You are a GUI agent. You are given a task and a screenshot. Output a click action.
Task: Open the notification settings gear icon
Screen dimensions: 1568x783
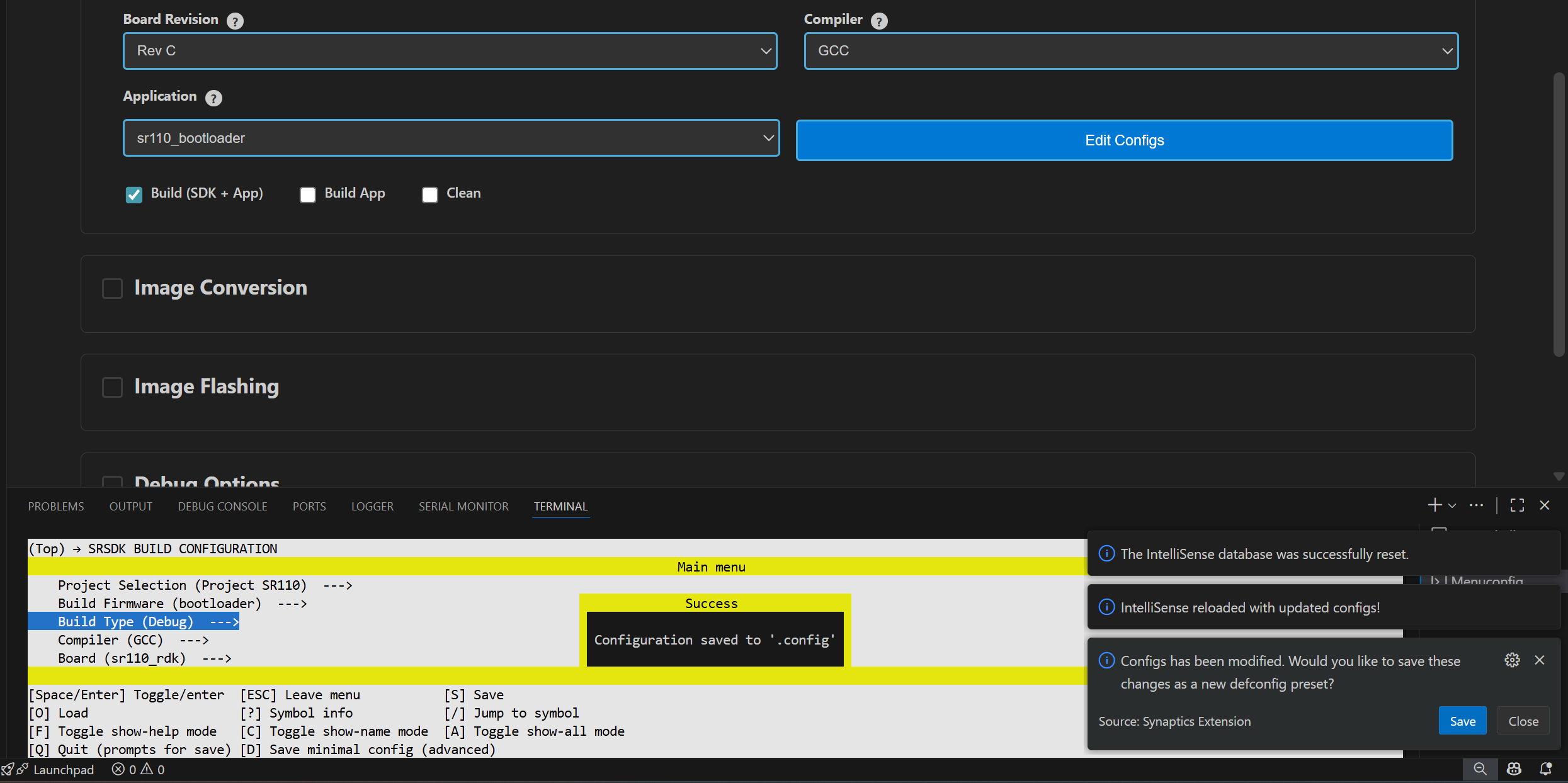coord(1512,660)
